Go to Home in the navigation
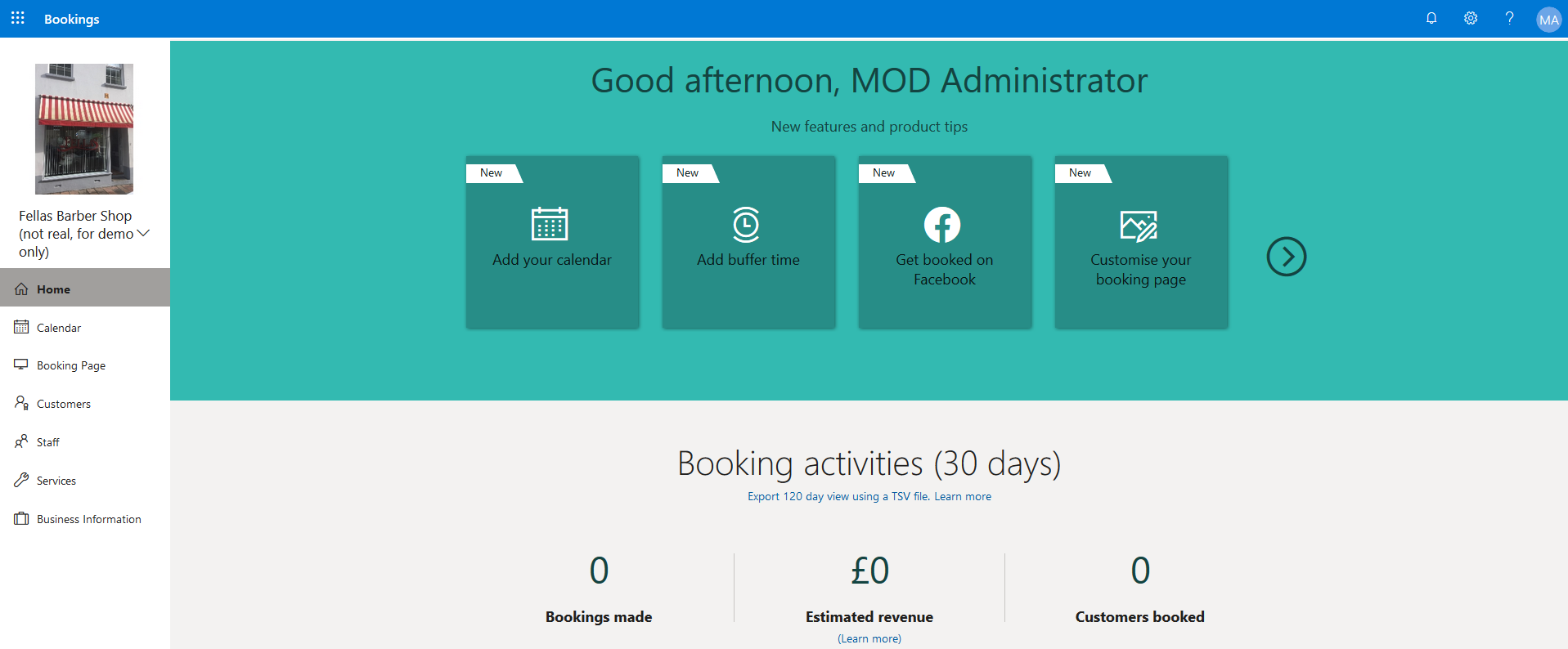The image size is (1568, 649). 85,288
